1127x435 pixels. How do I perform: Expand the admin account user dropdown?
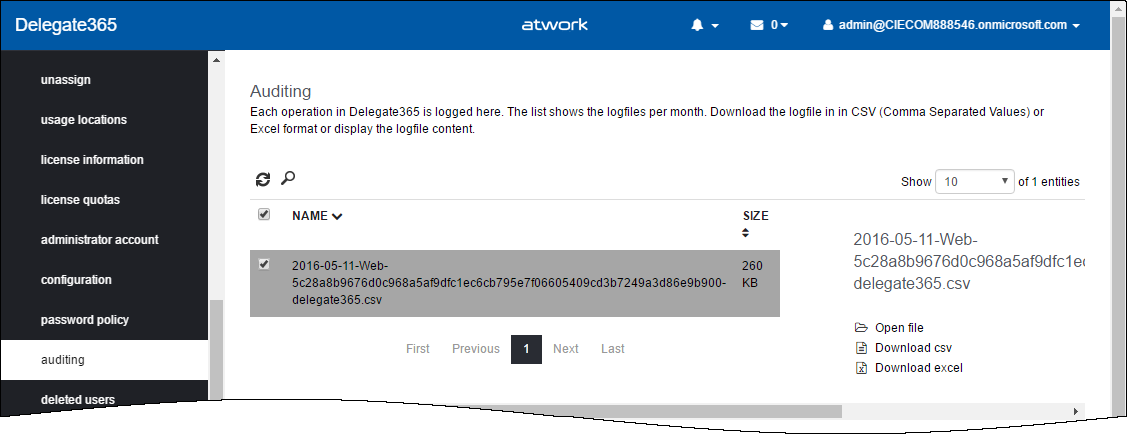tap(951, 25)
